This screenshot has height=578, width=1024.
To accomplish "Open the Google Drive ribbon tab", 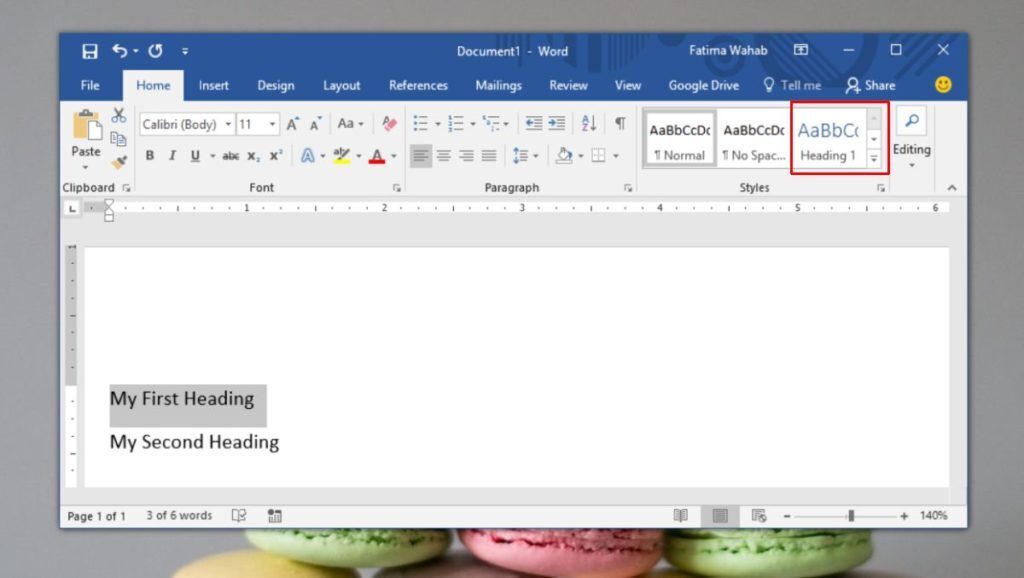I will point(703,86).
